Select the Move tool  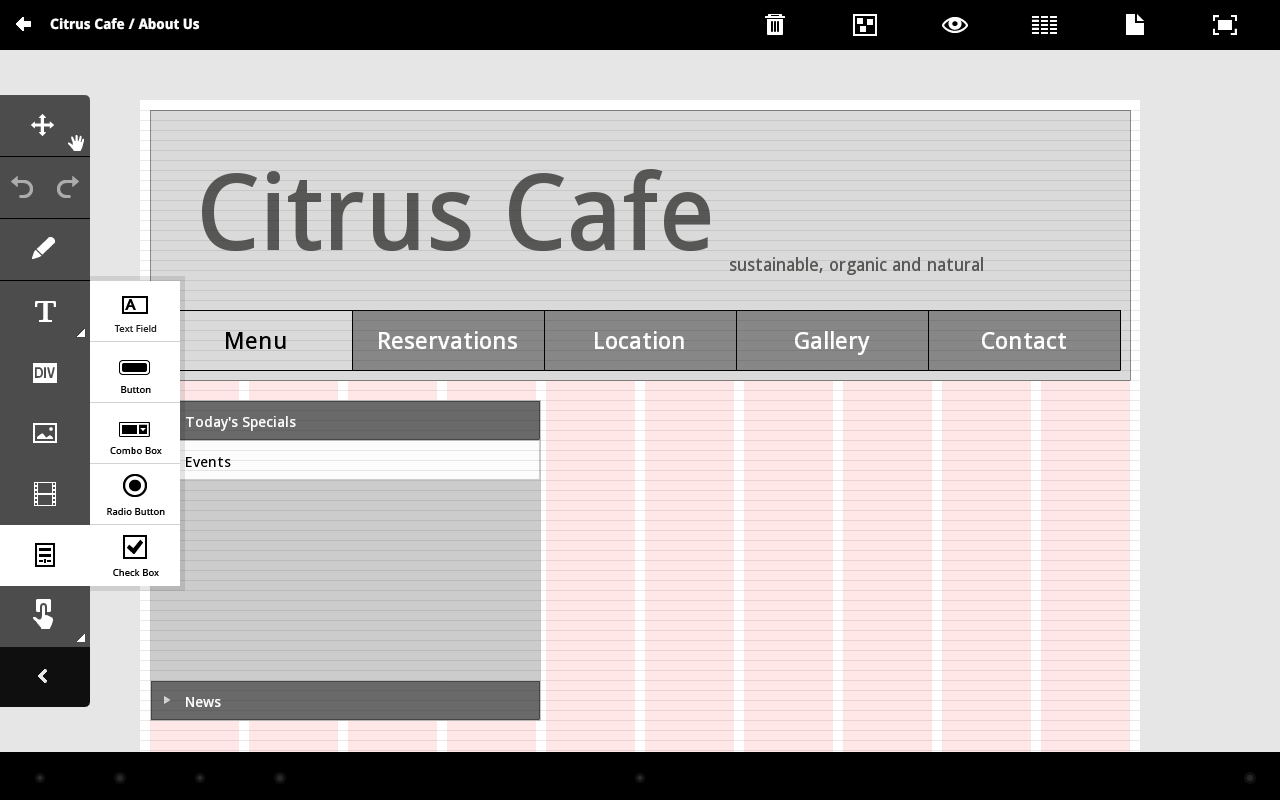[43, 124]
